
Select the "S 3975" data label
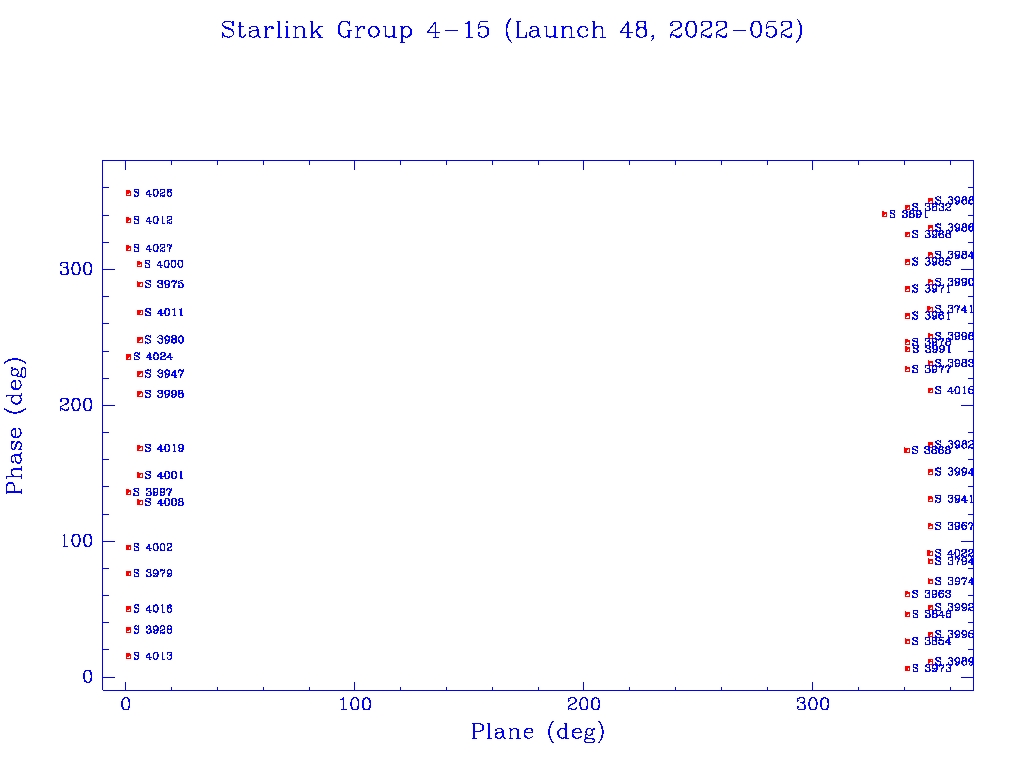coord(164,285)
